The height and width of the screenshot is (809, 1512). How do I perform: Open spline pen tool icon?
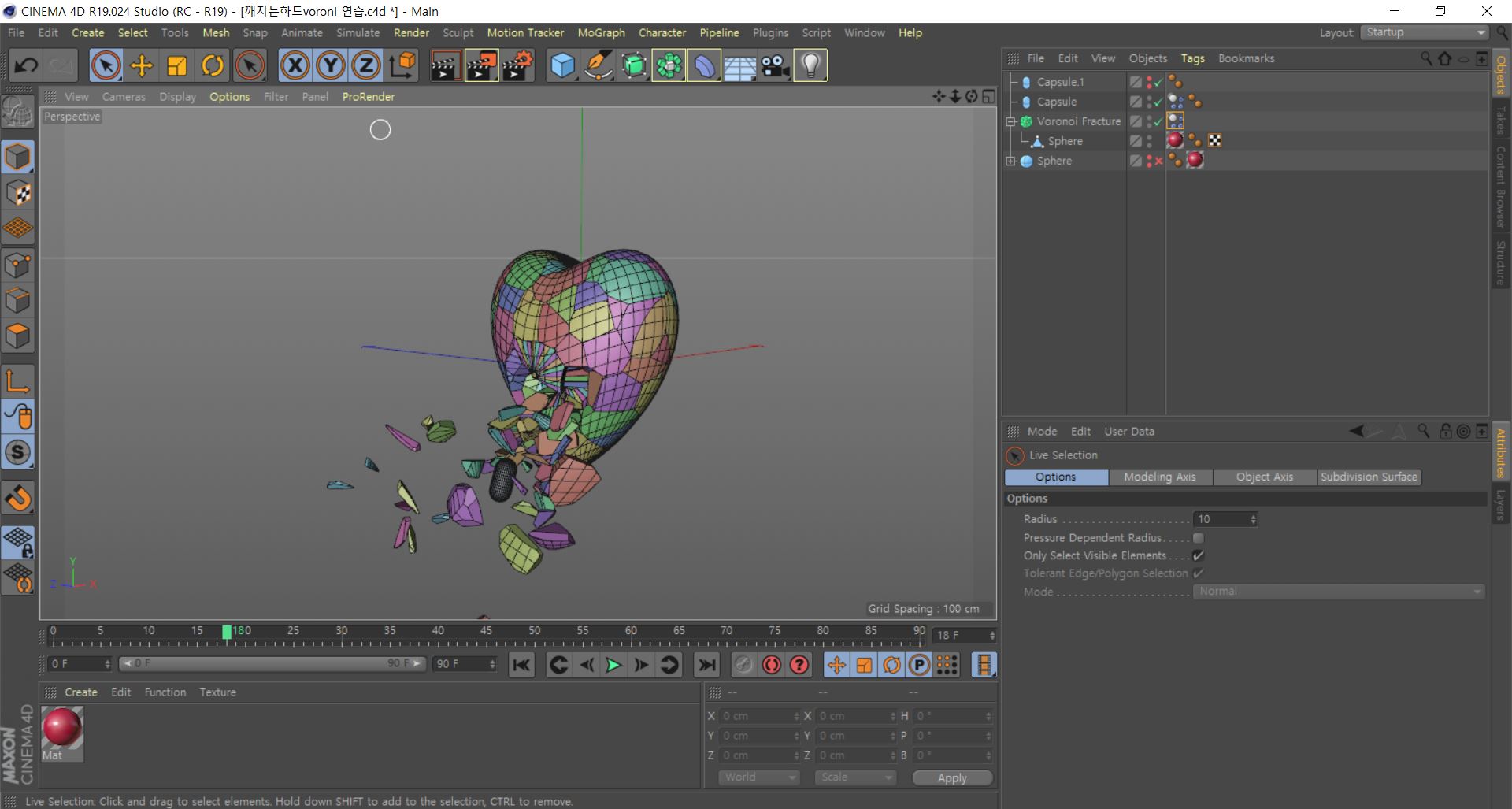(x=598, y=65)
